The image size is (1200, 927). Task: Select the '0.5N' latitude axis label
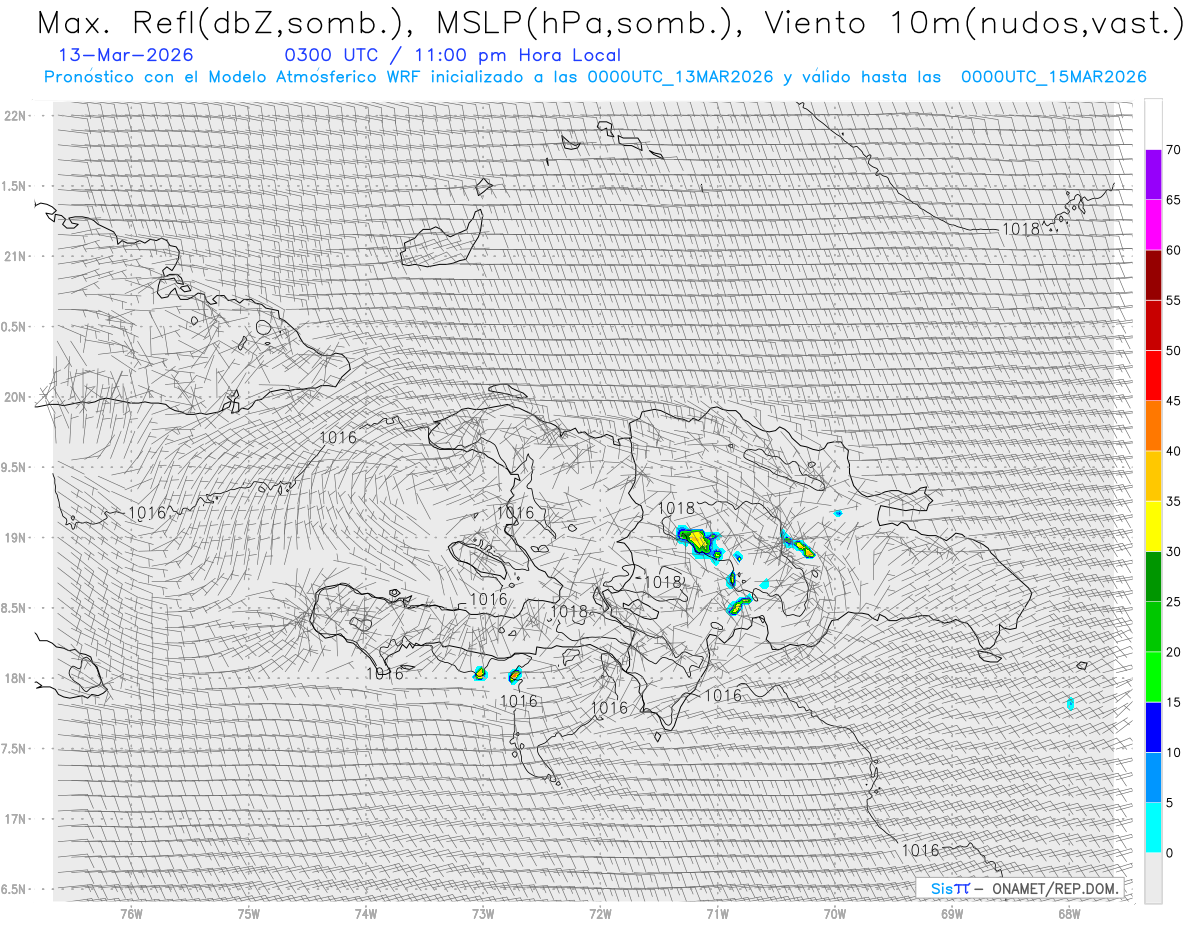click(15, 327)
